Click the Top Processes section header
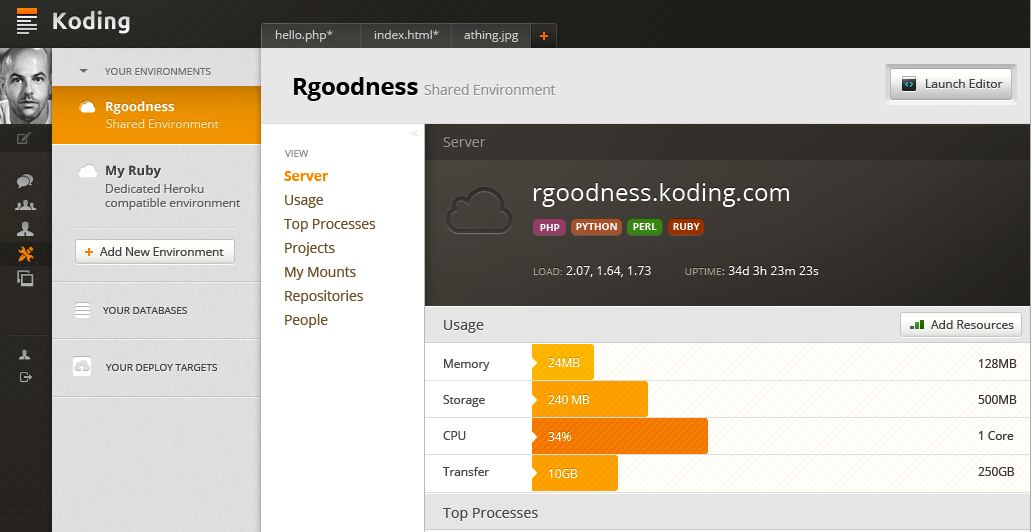 tap(728, 512)
